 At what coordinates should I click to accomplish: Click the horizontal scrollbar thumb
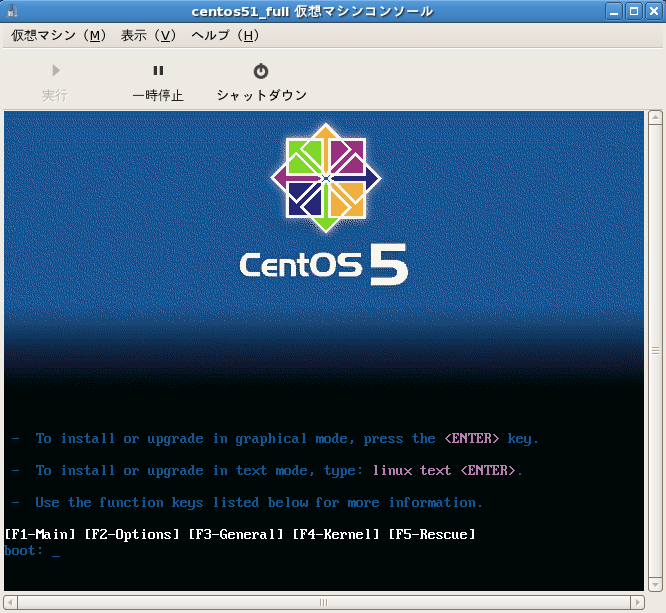[324, 602]
